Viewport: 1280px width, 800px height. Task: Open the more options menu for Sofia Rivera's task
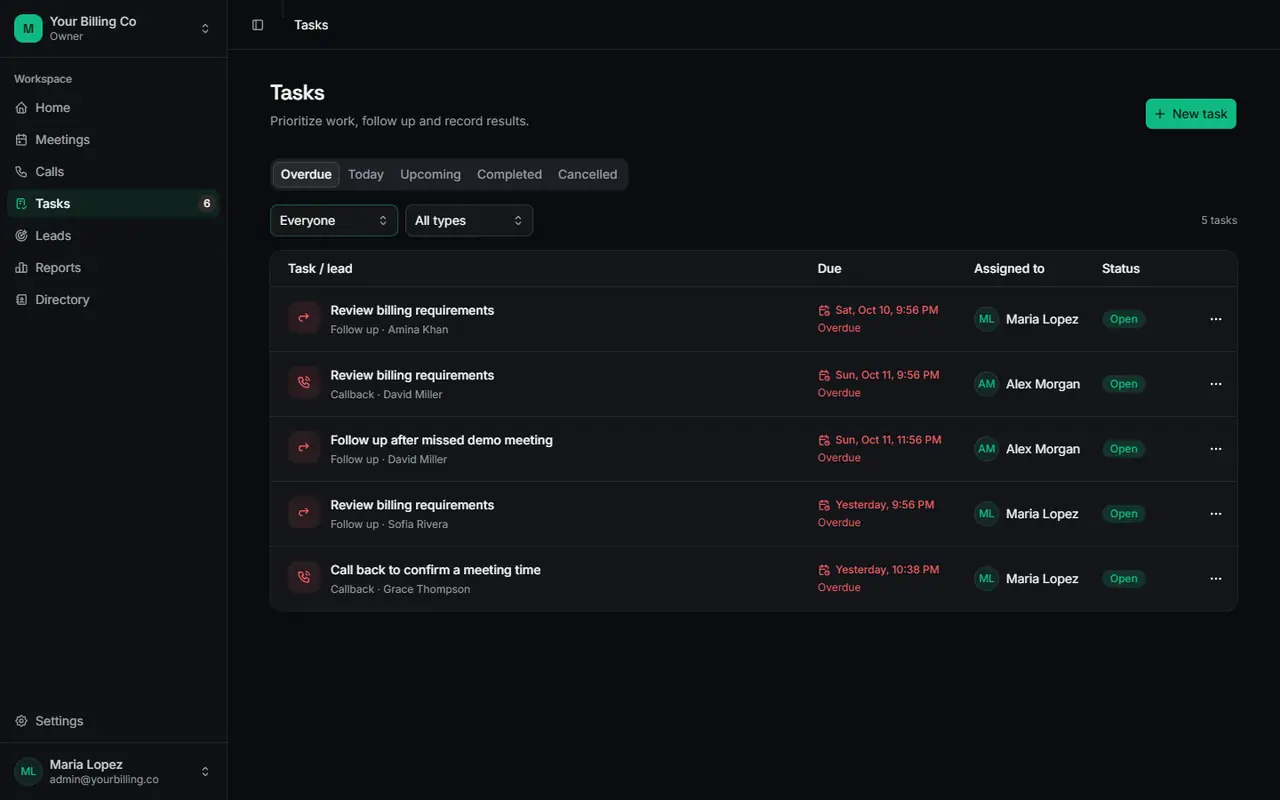pos(1216,514)
